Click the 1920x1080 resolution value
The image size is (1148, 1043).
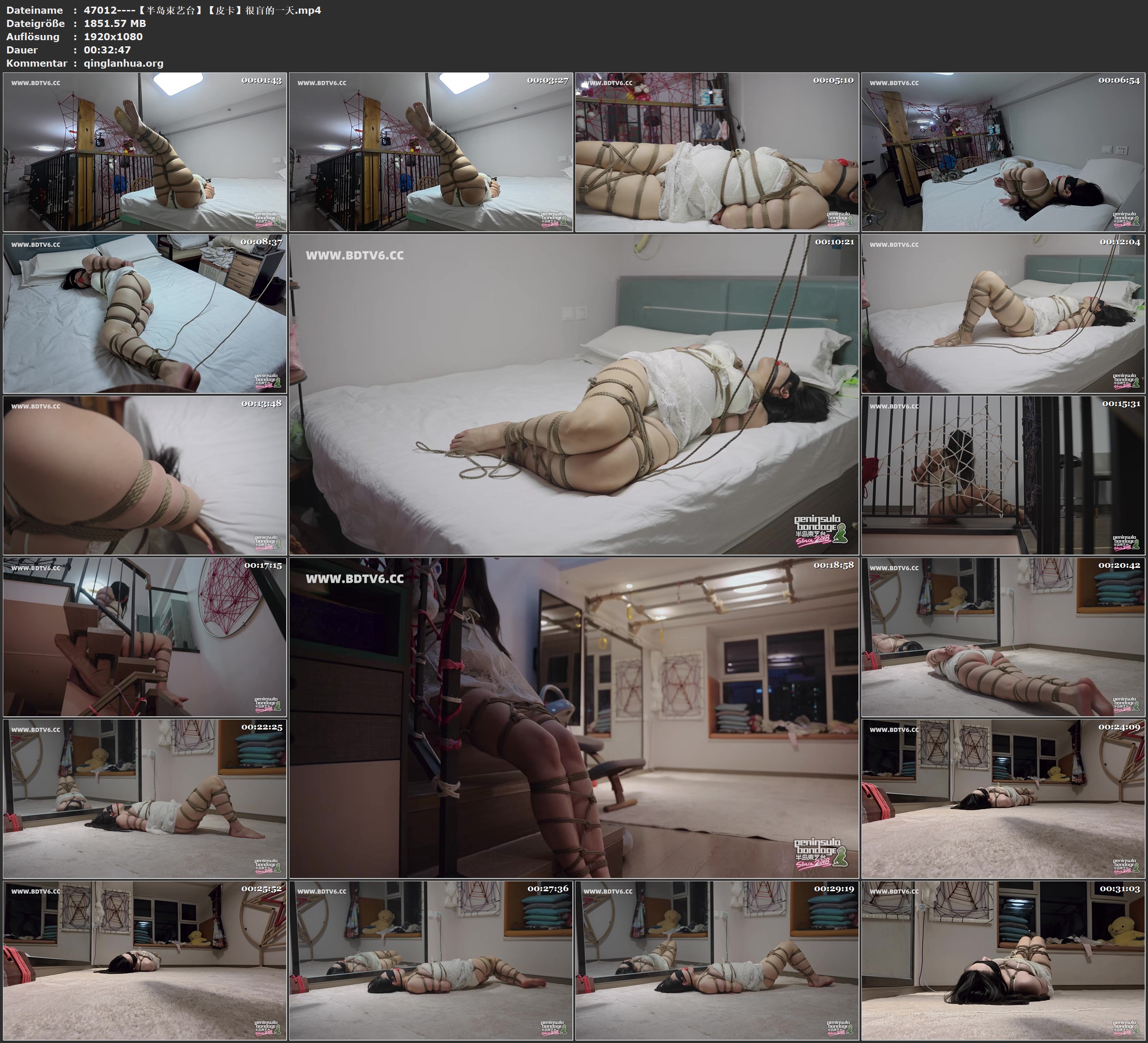[114, 36]
